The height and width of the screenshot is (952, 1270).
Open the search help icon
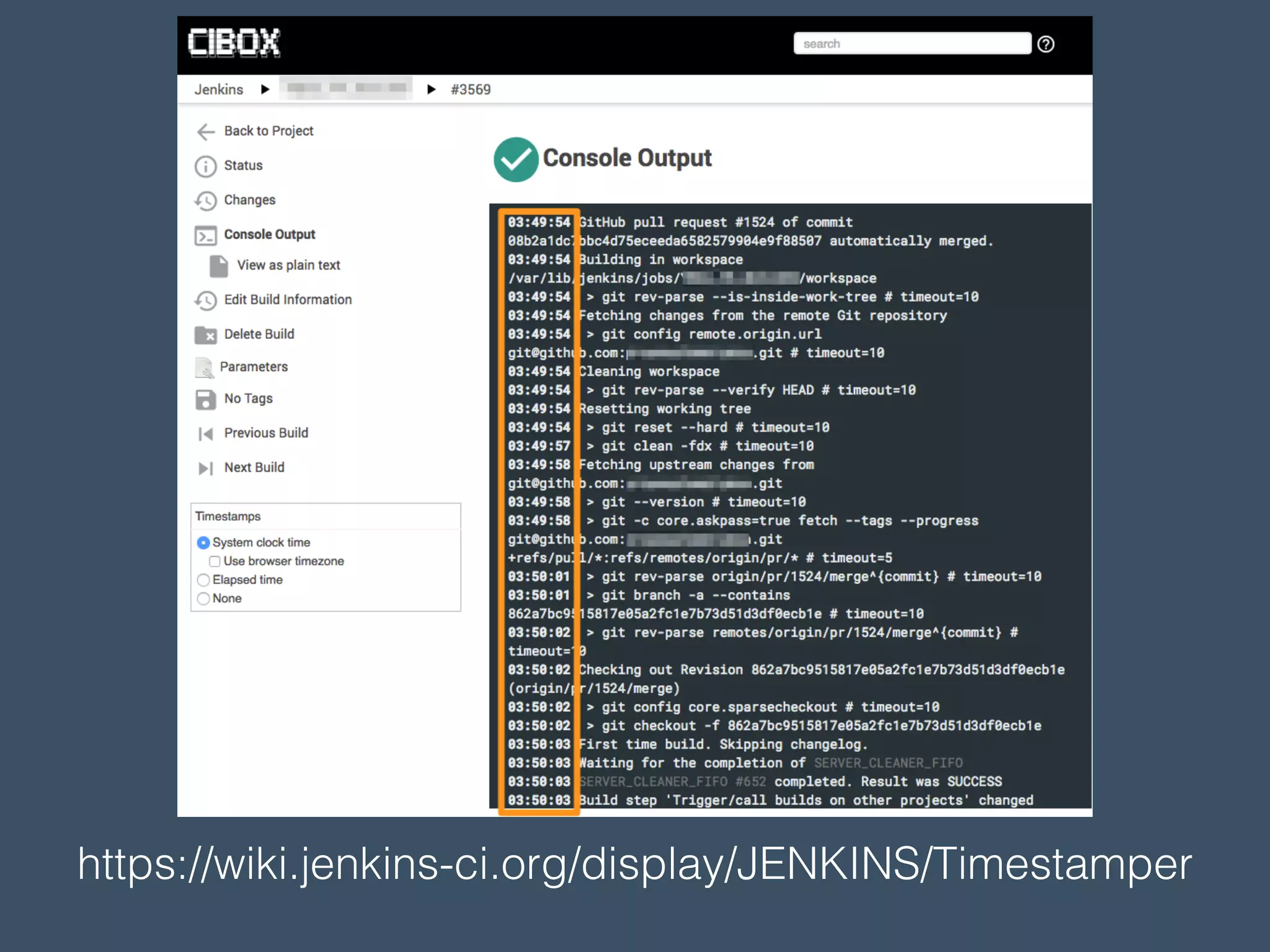[x=1046, y=44]
